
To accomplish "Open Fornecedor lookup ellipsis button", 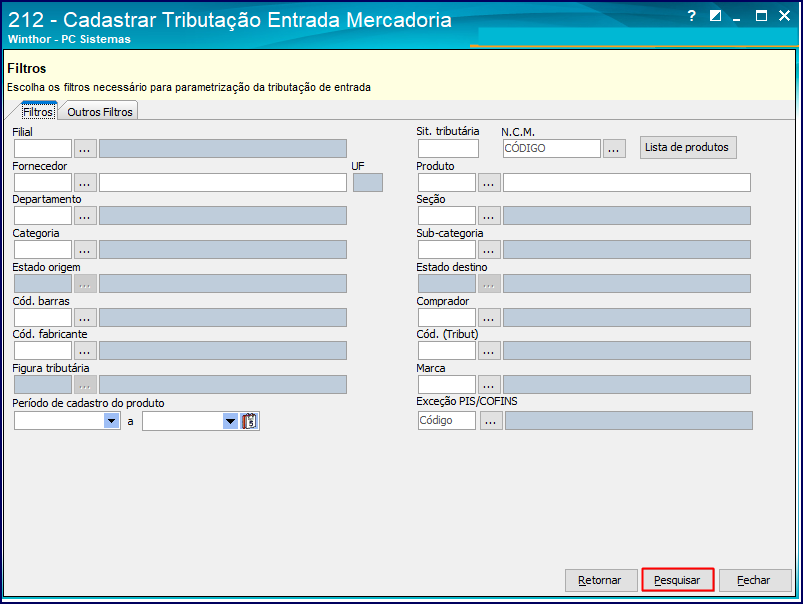I will tap(85, 182).
